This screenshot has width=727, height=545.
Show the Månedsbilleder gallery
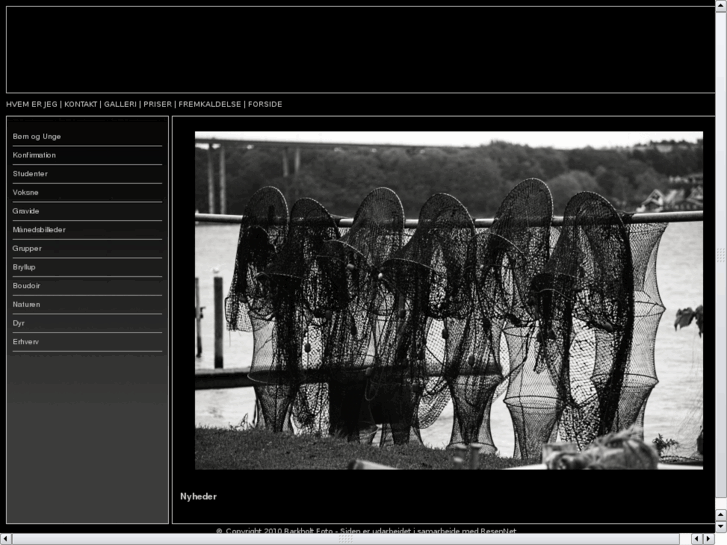[x=39, y=230]
